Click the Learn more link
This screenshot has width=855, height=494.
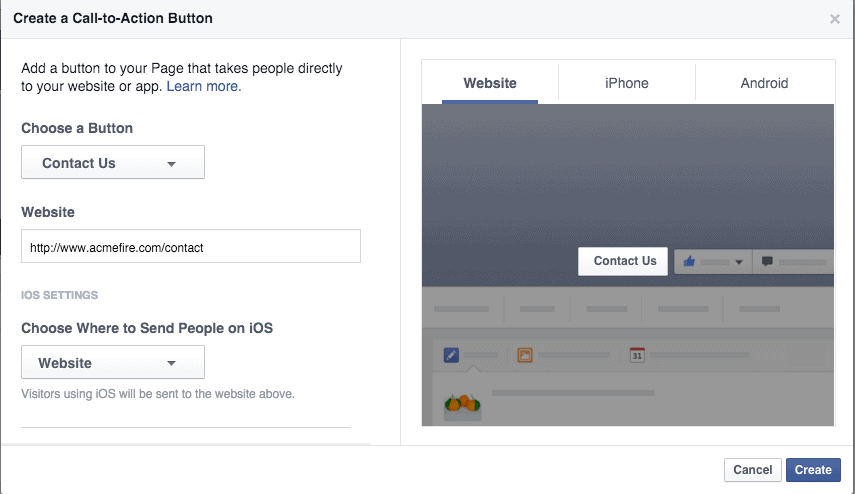204,87
